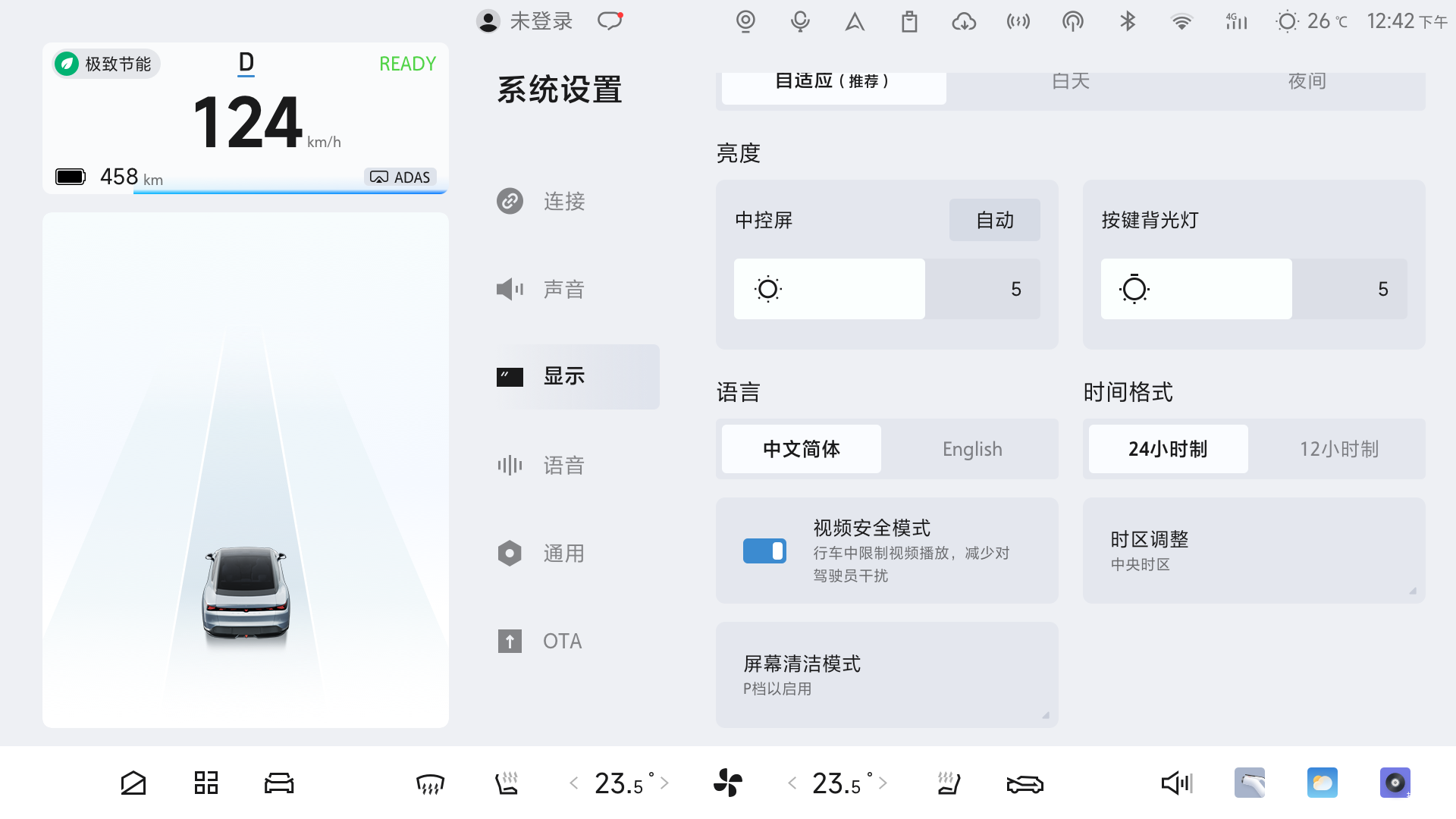1456x819 pixels.
Task: Open the Sound settings menu
Action: (563, 289)
